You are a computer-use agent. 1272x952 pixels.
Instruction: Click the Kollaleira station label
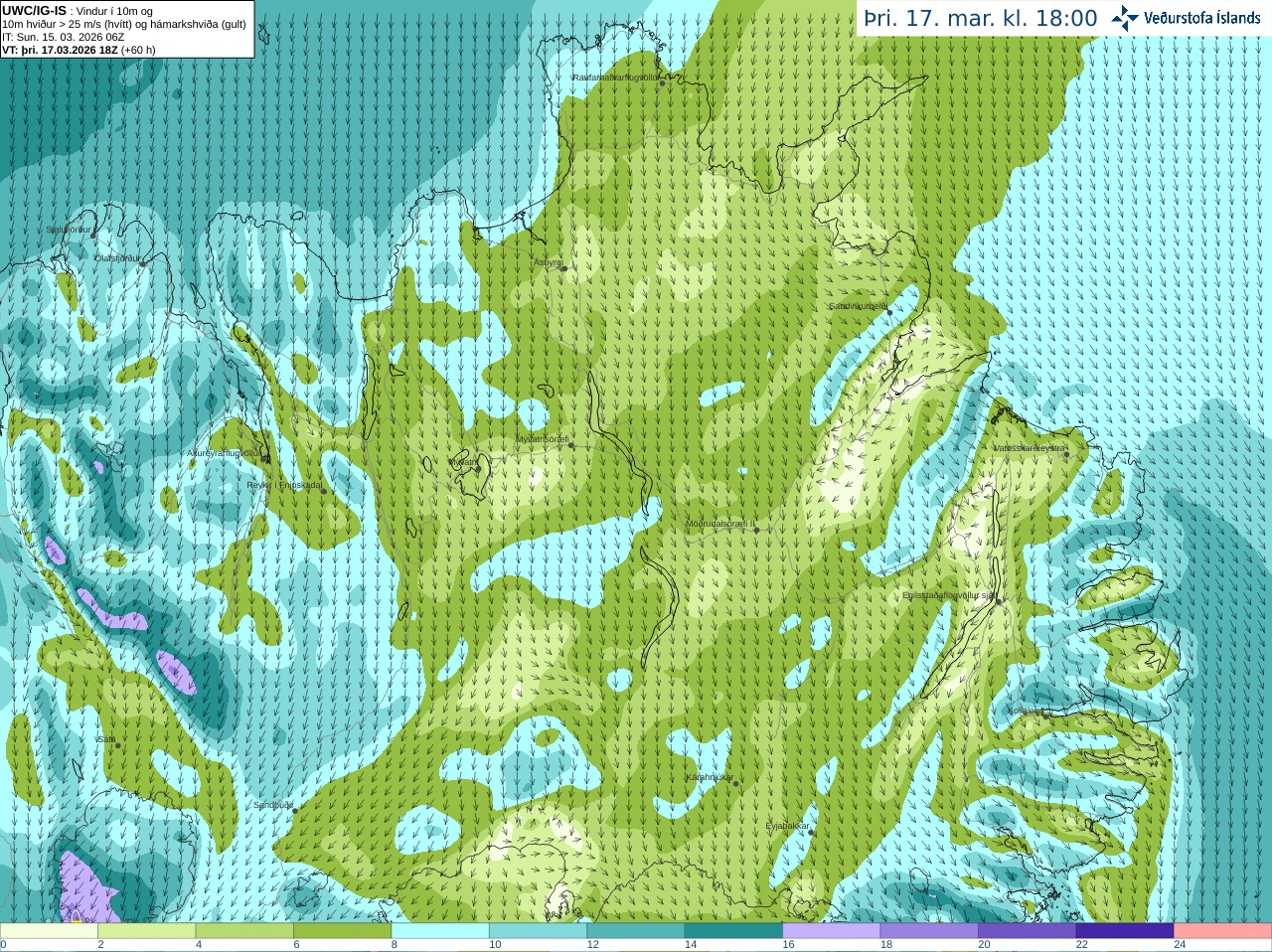[x=1024, y=711]
